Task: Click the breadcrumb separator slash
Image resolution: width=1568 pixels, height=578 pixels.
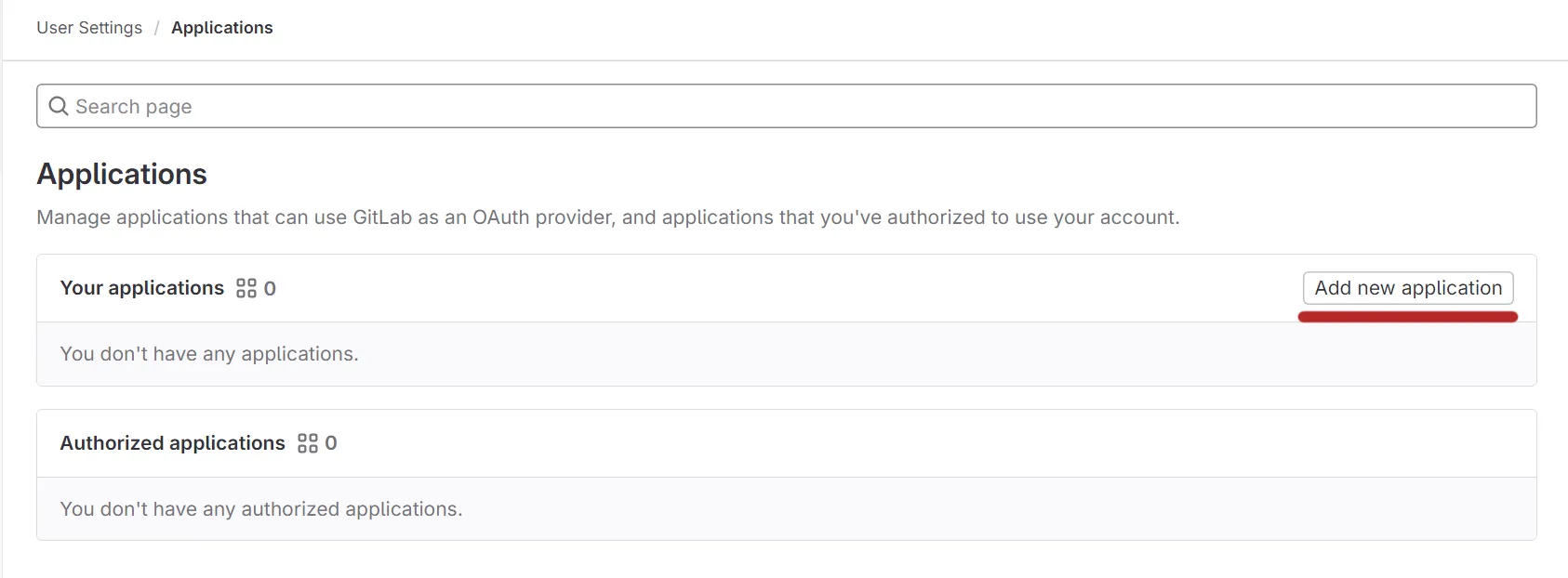Action: pos(156,27)
